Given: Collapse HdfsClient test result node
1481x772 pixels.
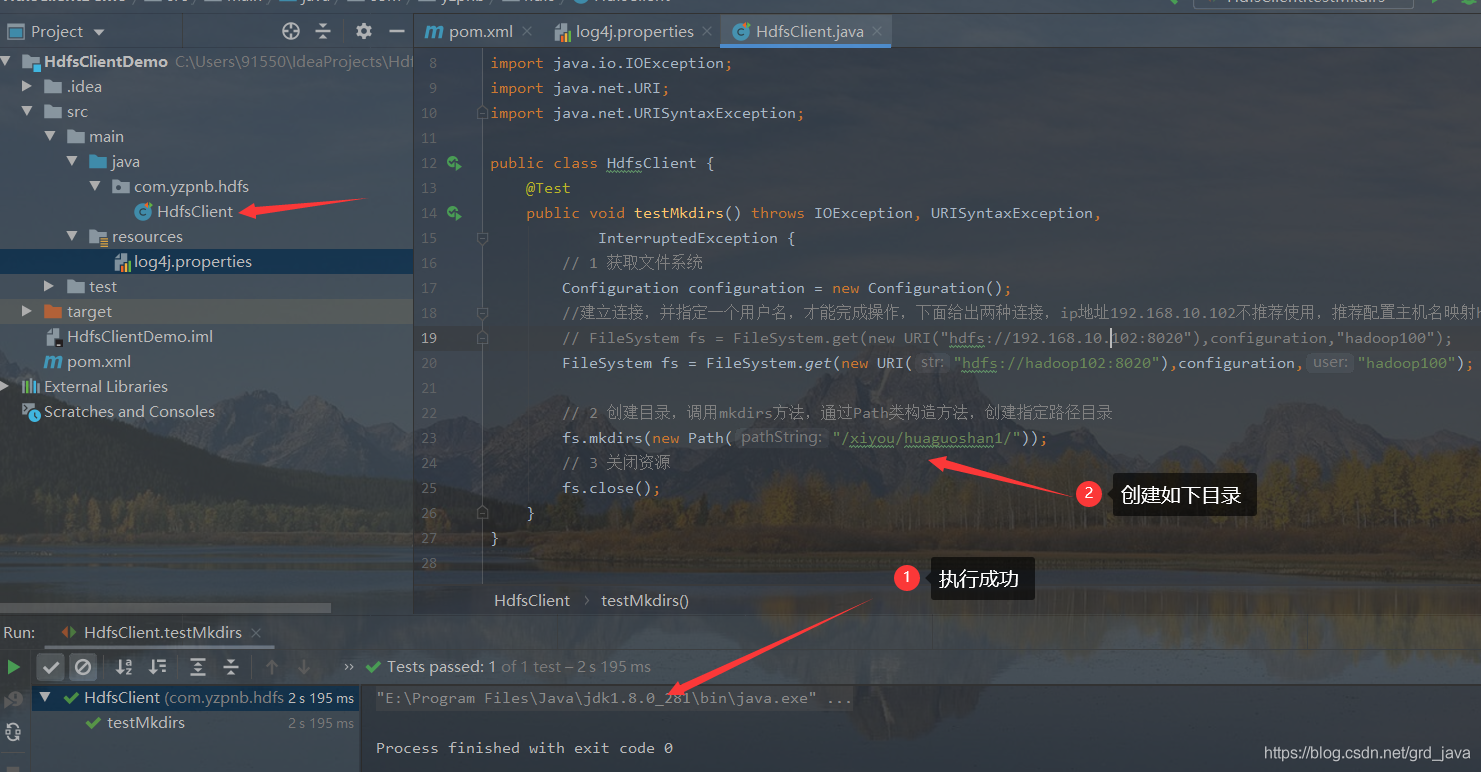Looking at the screenshot, I should coord(45,698).
